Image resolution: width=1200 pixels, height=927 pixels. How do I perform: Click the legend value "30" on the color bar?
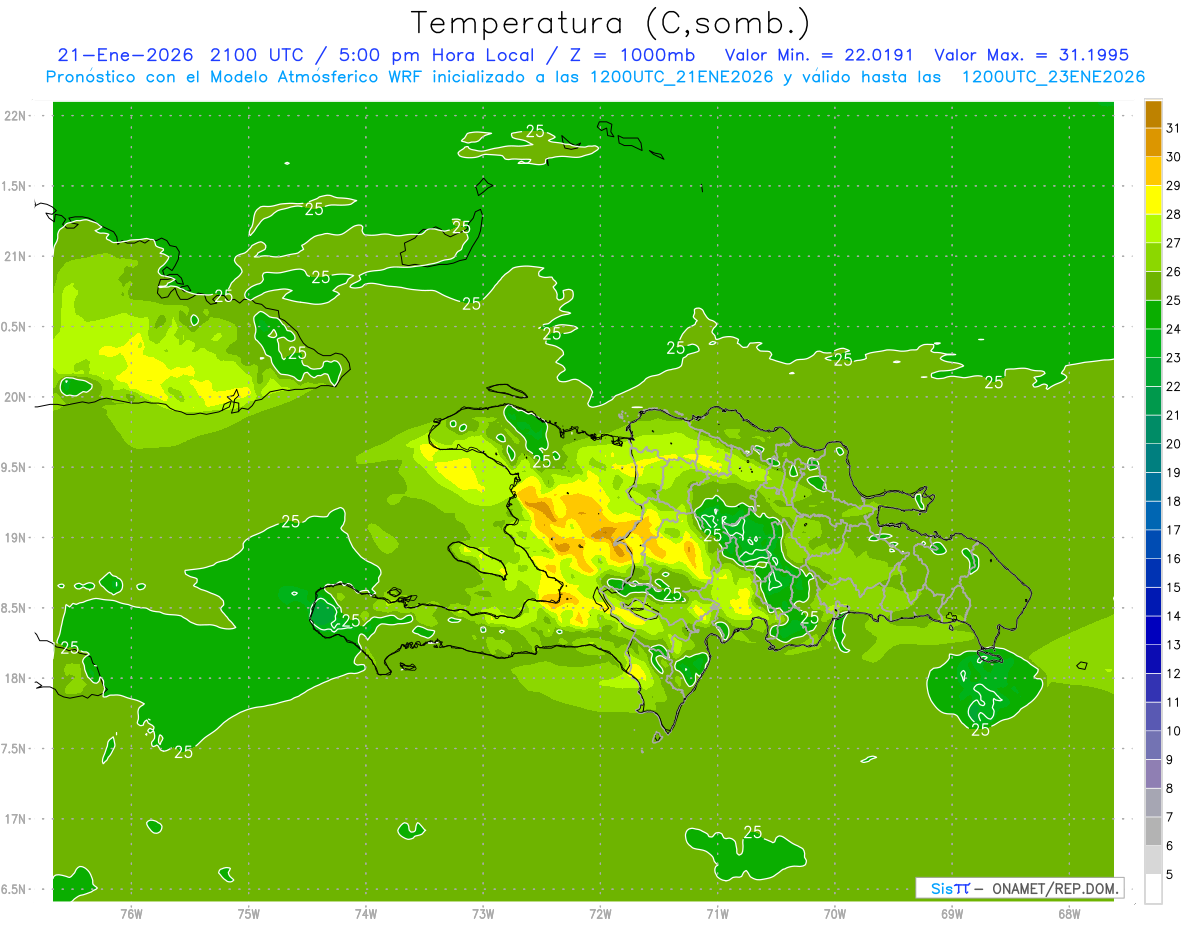1174,157
